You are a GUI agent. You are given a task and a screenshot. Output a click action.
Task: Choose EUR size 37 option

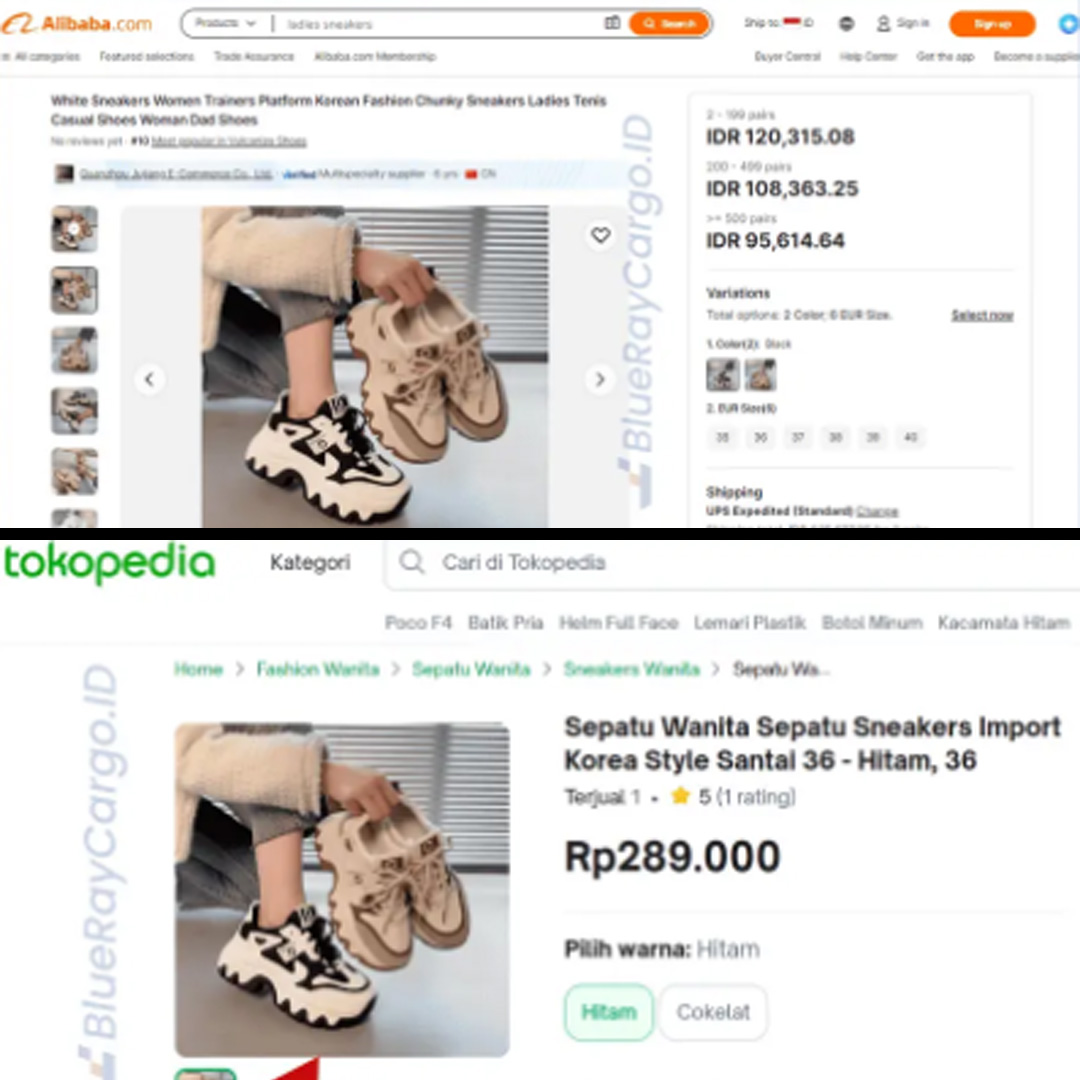pyautogui.click(x=798, y=437)
